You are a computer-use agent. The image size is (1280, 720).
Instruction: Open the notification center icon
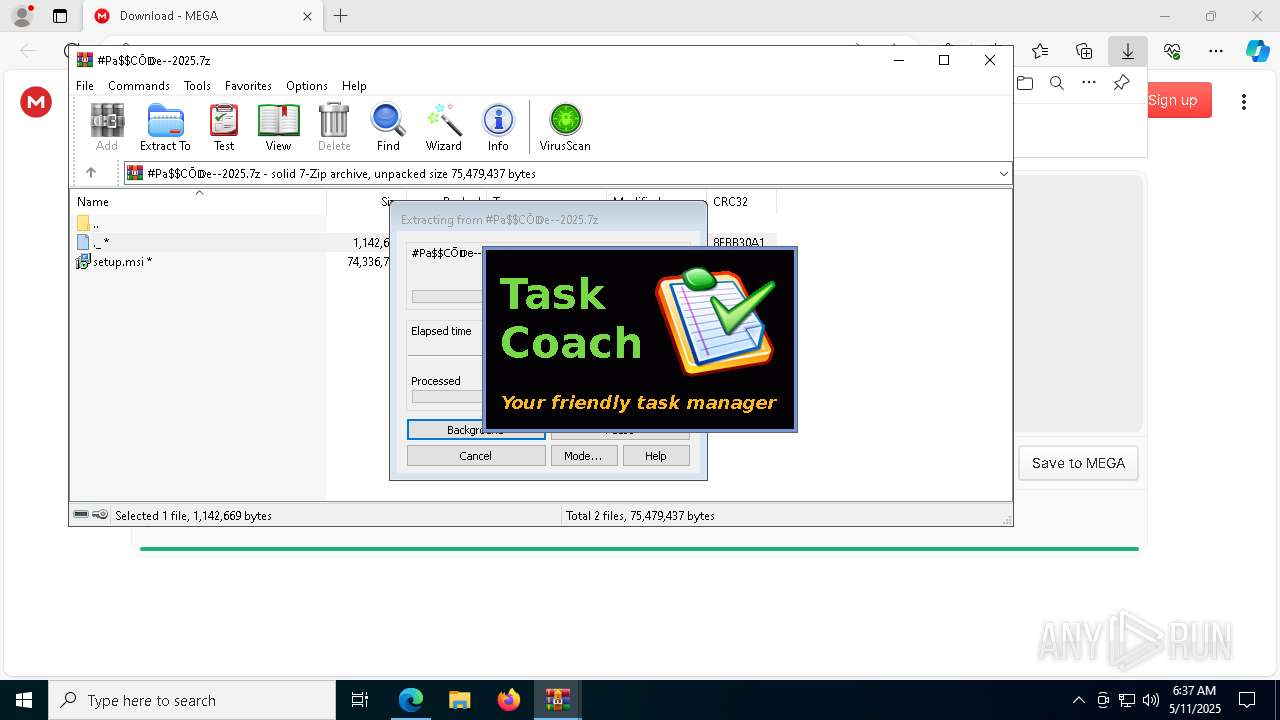tap(1247, 700)
